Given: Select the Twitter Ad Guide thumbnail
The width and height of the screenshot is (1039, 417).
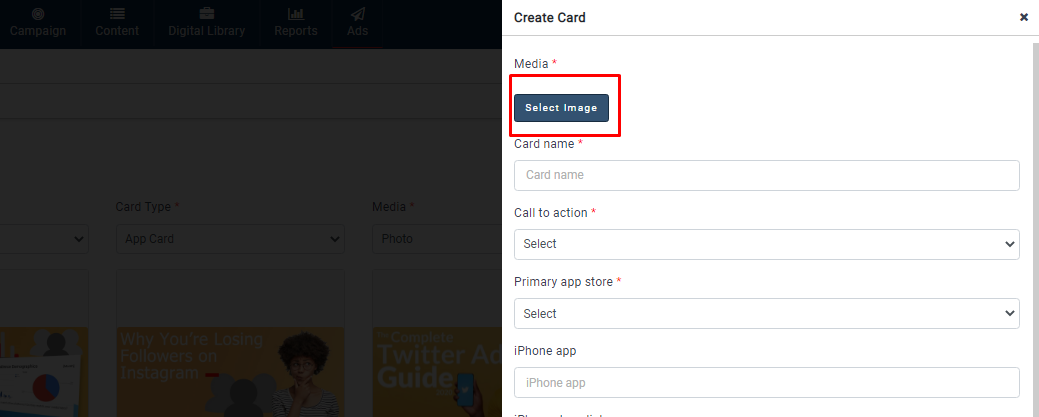Looking at the screenshot, I should [x=435, y=370].
